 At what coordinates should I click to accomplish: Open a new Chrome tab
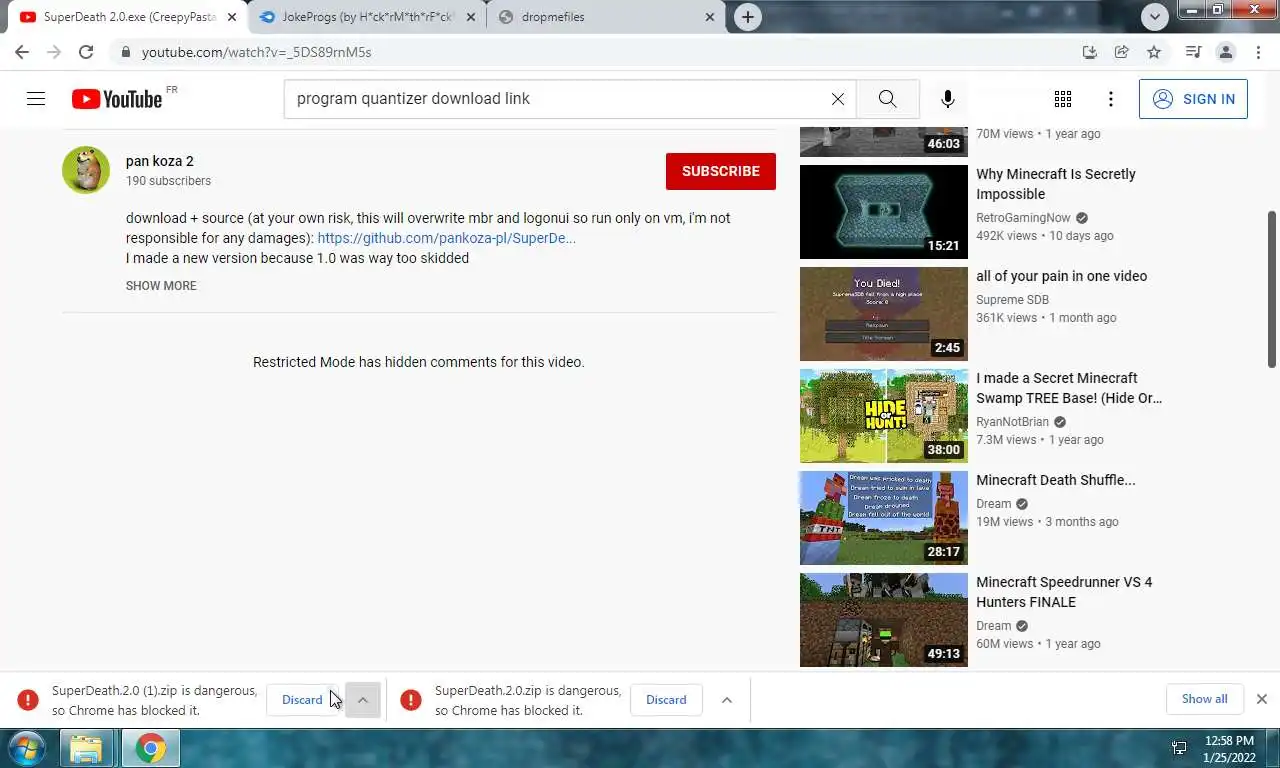748,17
